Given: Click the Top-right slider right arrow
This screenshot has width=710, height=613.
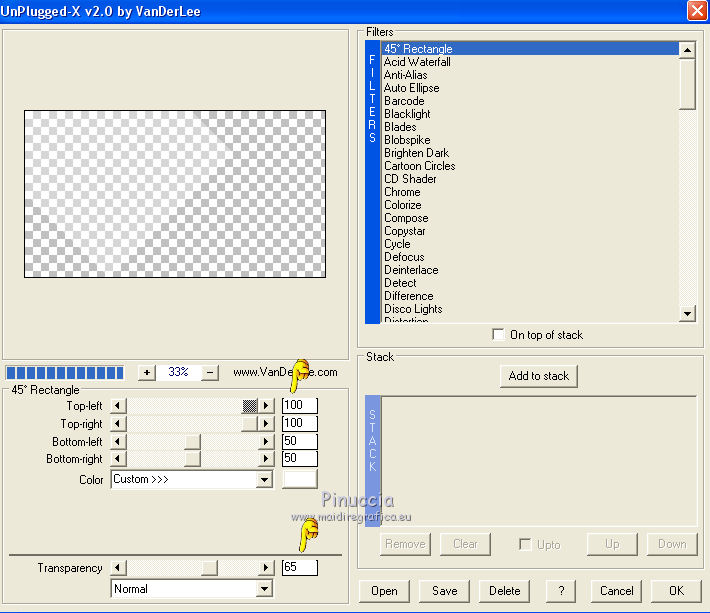Looking at the screenshot, I should pyautogui.click(x=266, y=424).
